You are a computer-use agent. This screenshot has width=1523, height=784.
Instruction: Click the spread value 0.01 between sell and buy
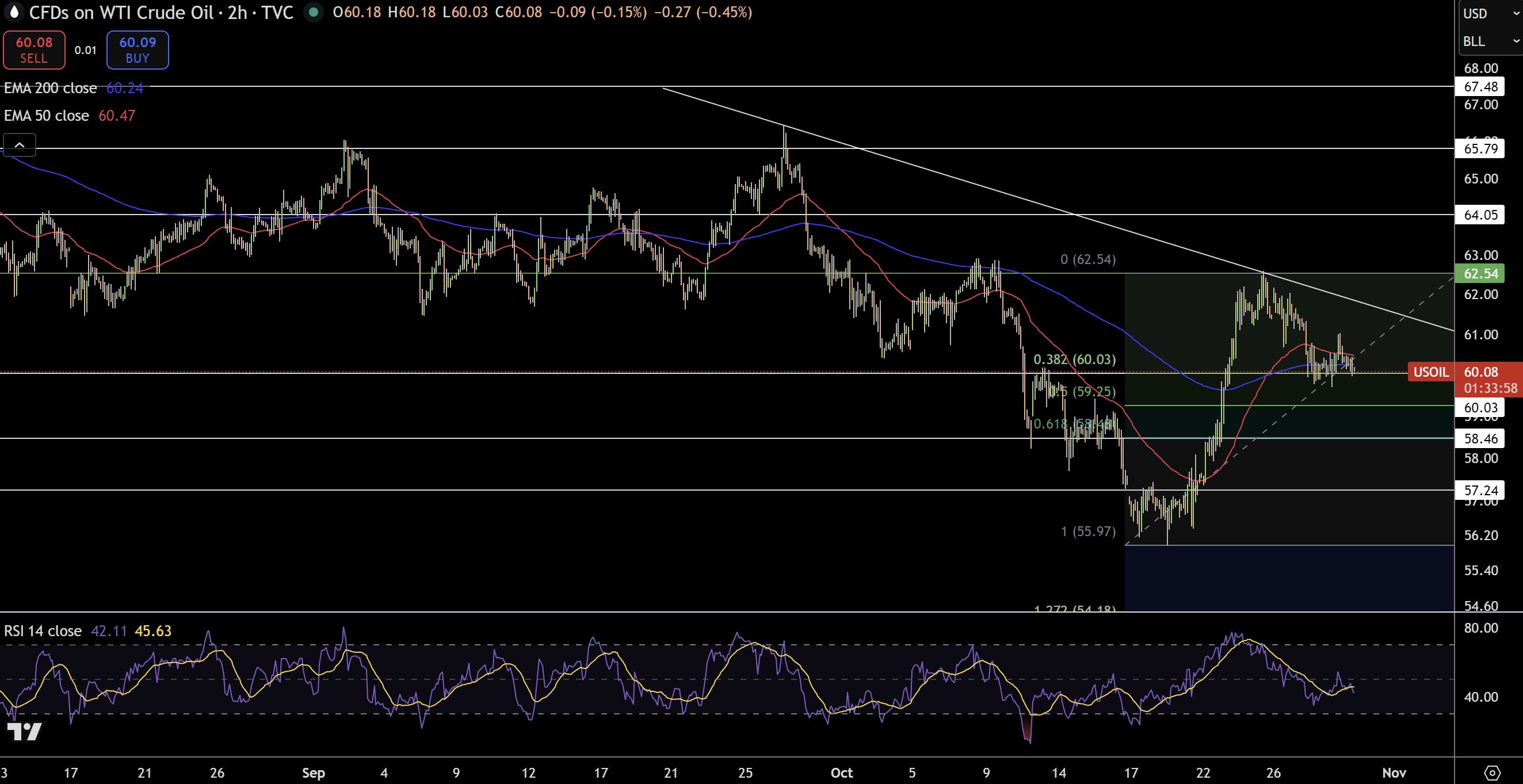tap(84, 50)
